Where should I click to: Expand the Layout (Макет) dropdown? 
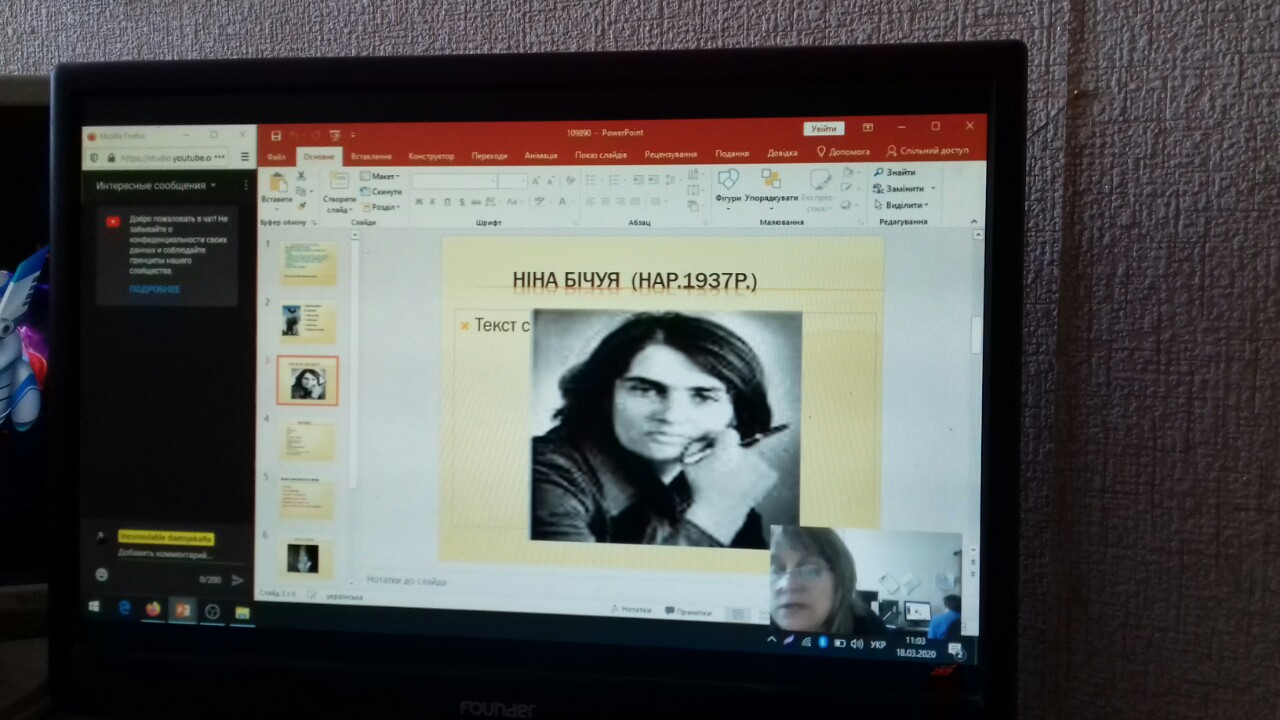(x=381, y=176)
